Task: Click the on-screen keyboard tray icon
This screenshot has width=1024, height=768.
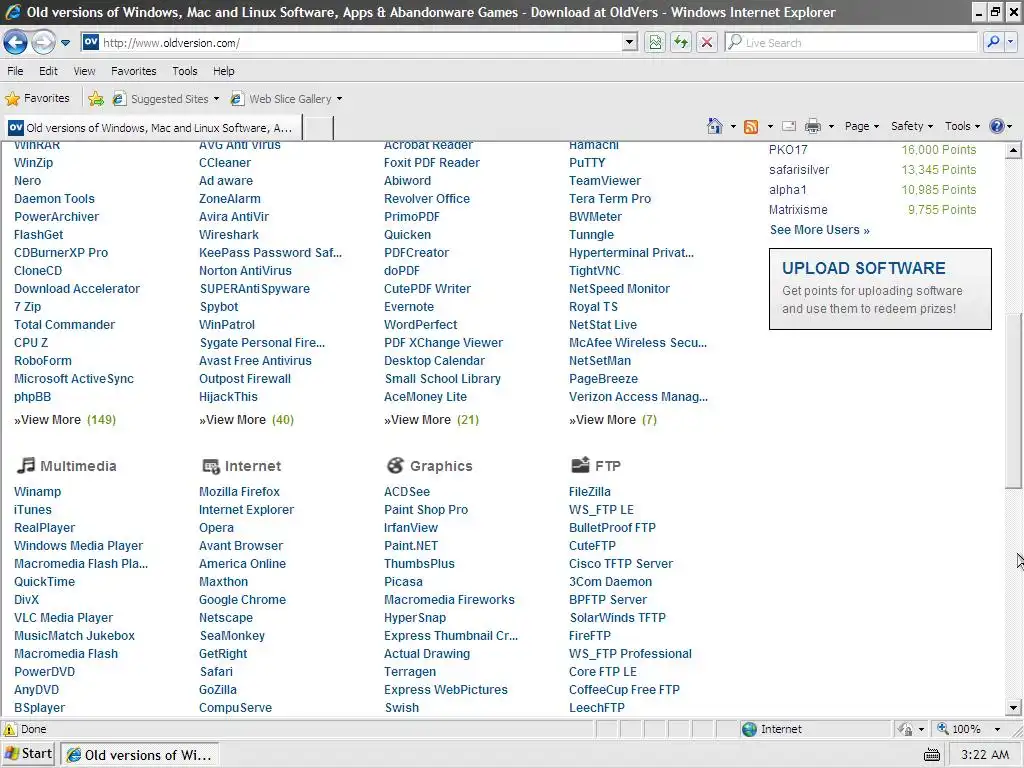Action: (932, 755)
